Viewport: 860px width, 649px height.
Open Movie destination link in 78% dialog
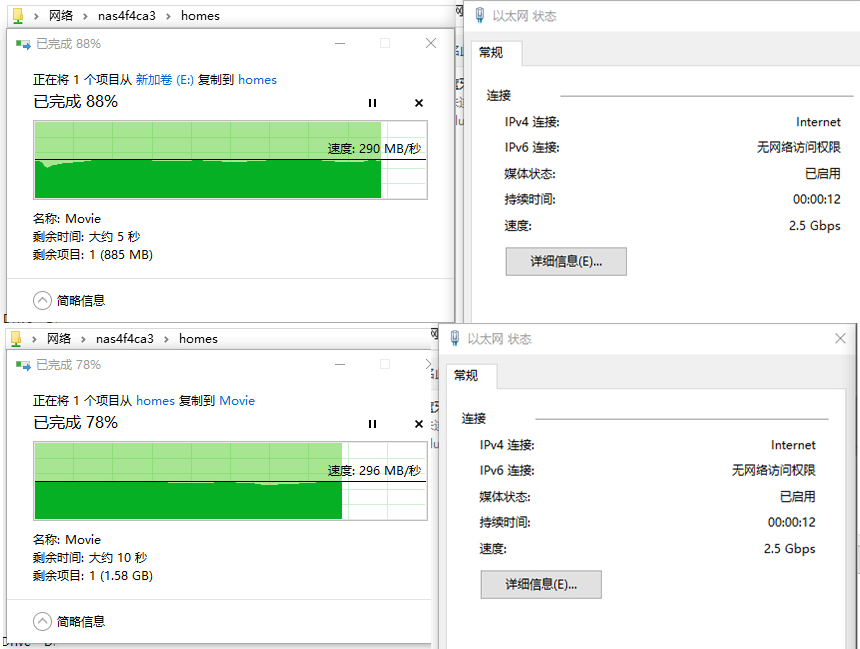coord(237,401)
